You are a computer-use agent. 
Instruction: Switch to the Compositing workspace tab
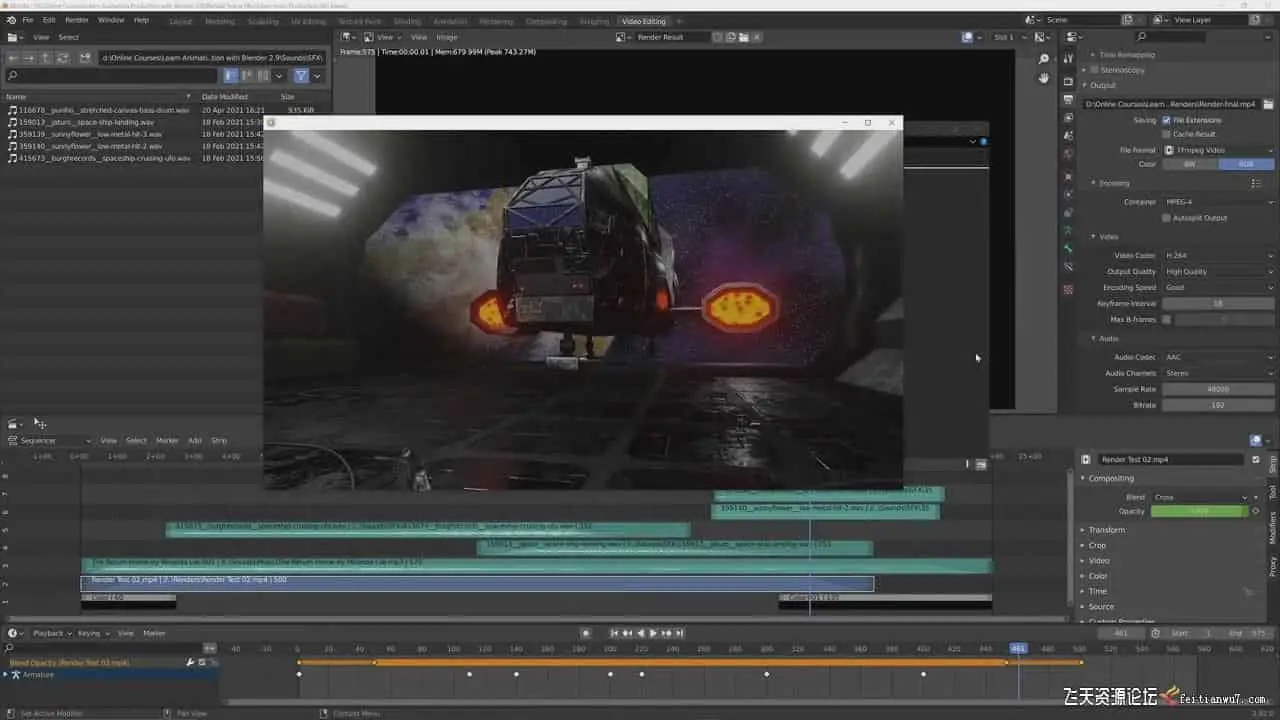[546, 21]
